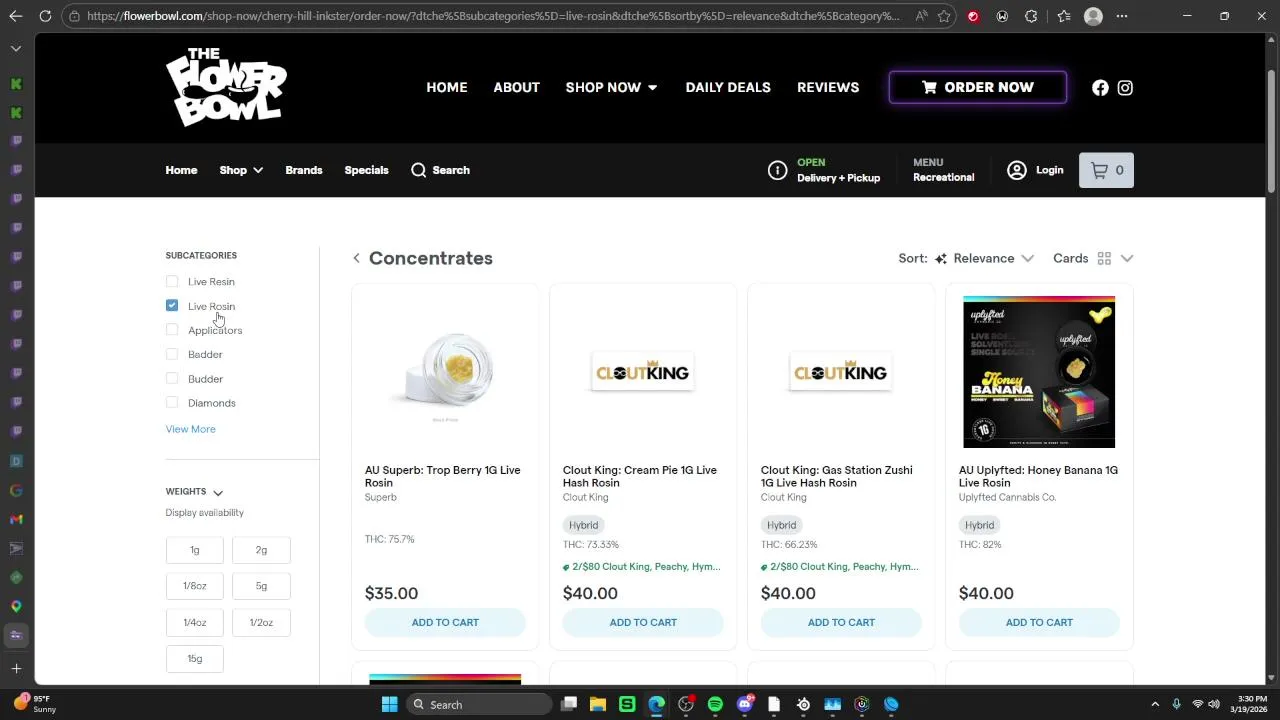Open the Shop dropdown in sub-navigation
The height and width of the screenshot is (720, 1280).
(x=241, y=170)
